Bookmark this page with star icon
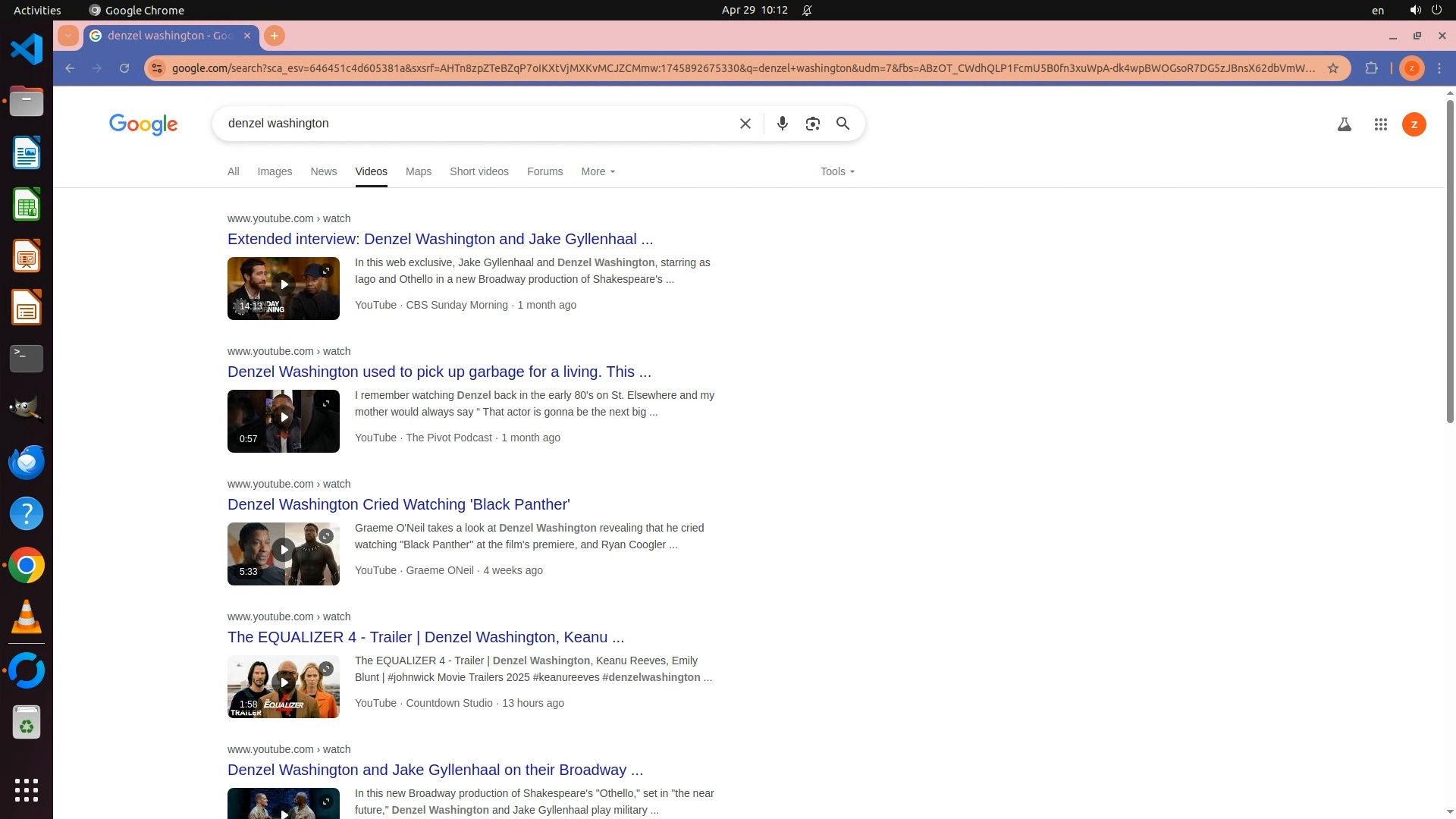This screenshot has width=1456, height=819. pyautogui.click(x=1332, y=68)
